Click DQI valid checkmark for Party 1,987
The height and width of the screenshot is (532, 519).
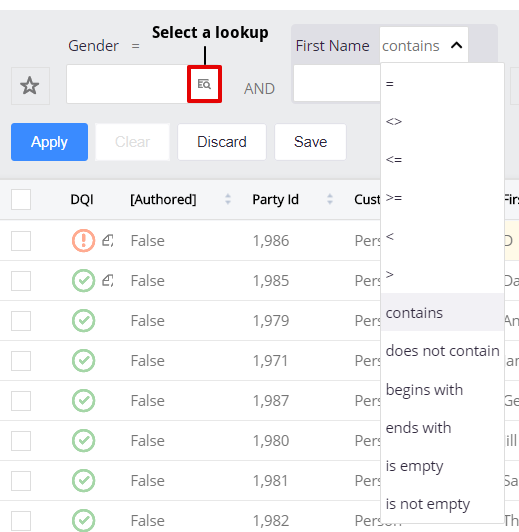[83, 400]
